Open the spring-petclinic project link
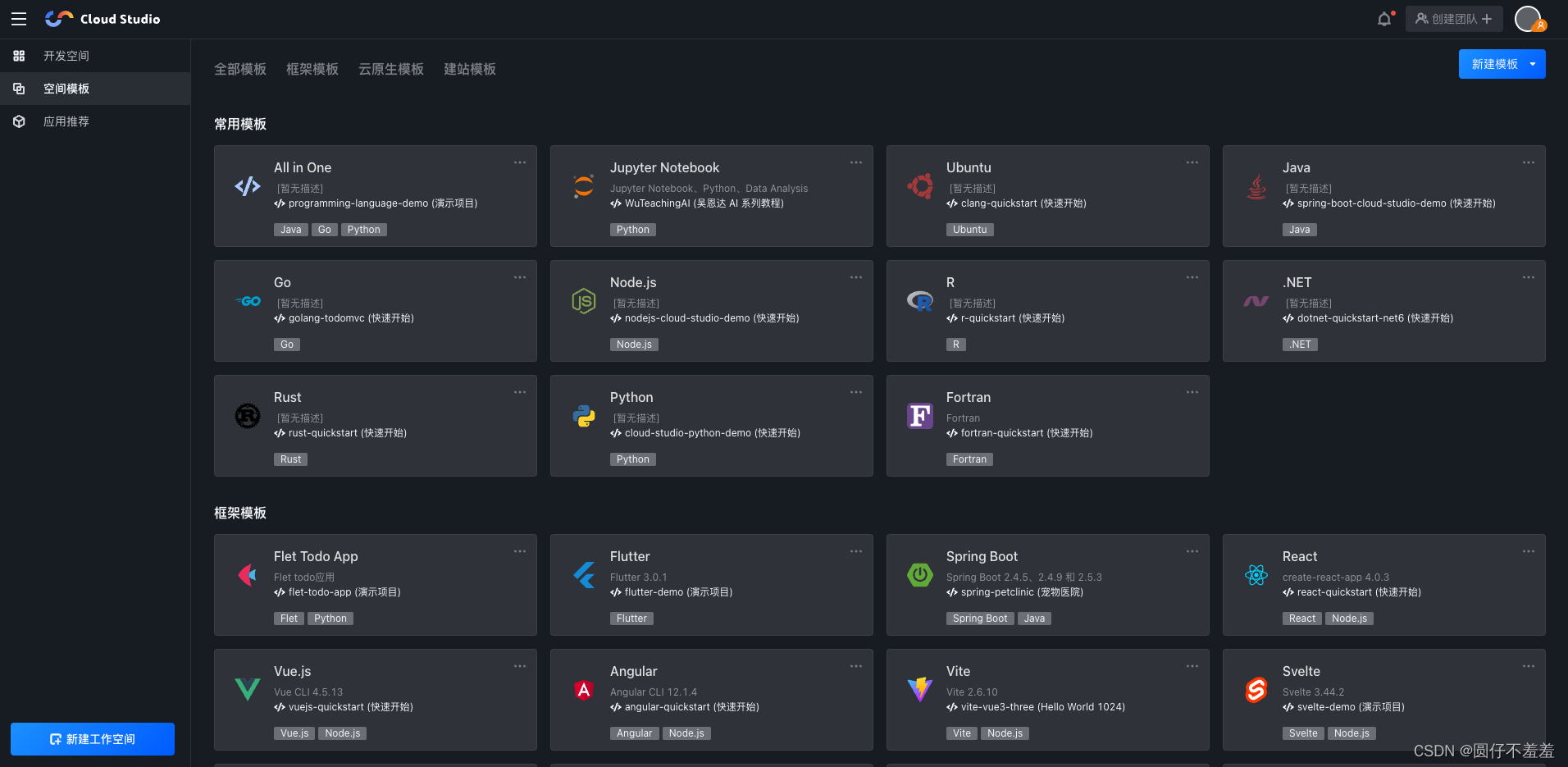 click(1014, 592)
